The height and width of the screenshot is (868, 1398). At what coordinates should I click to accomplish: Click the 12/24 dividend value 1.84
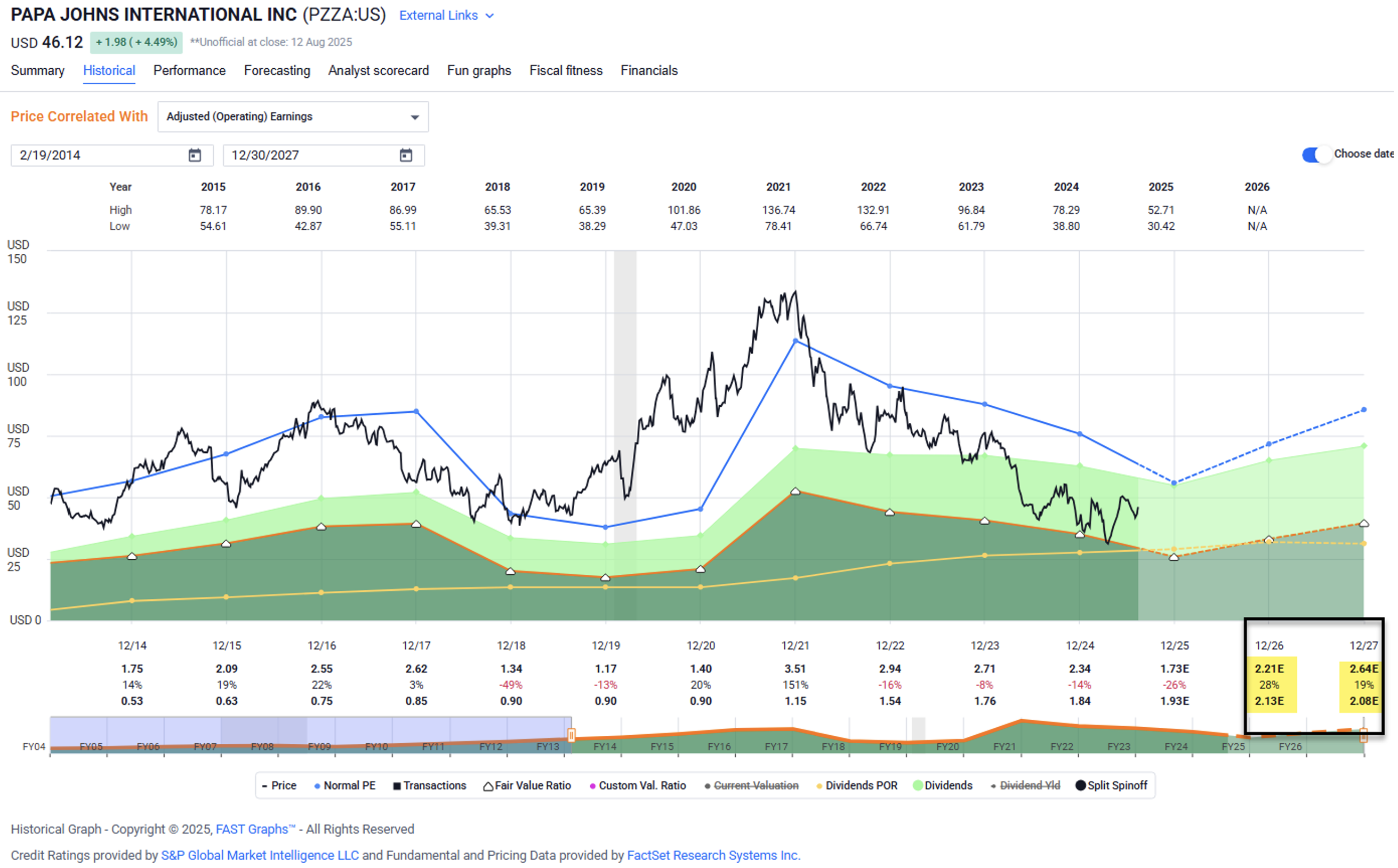point(1080,701)
